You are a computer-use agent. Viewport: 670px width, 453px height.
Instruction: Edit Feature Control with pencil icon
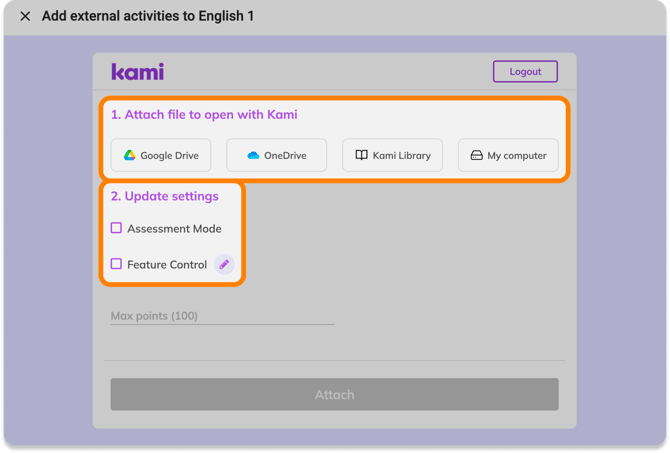[224, 265]
